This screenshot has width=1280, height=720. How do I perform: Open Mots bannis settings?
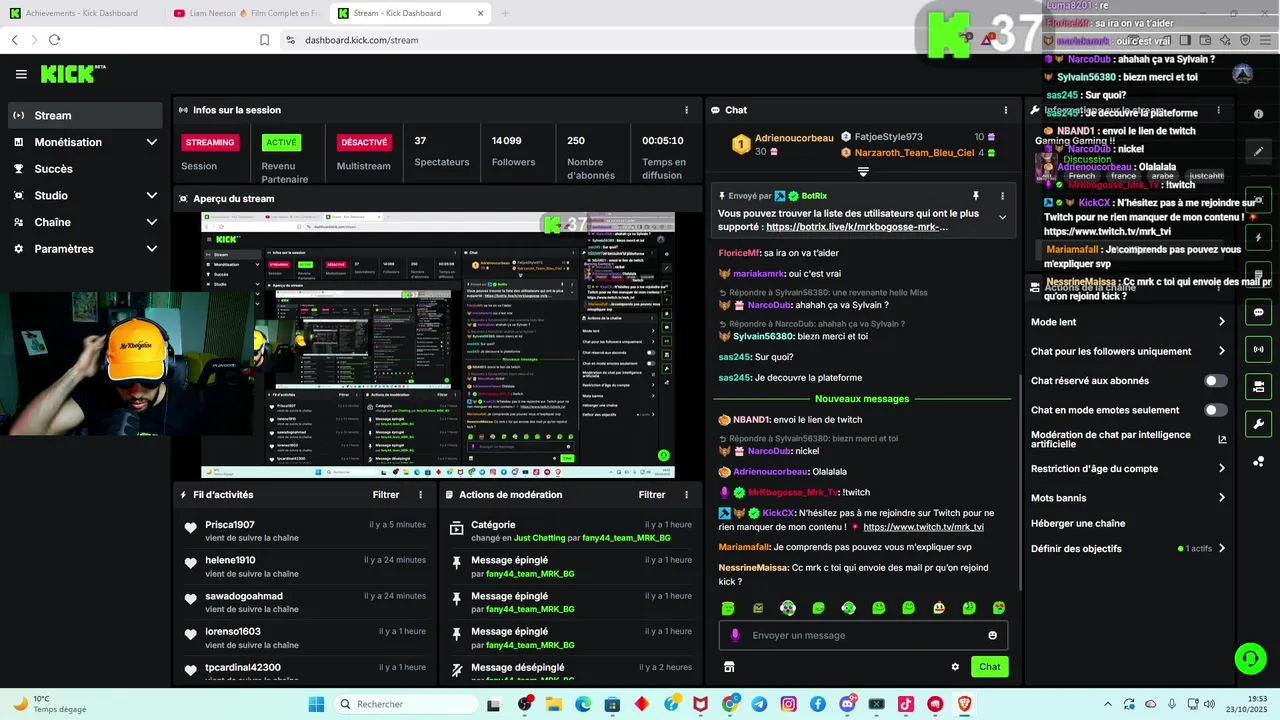[1128, 498]
